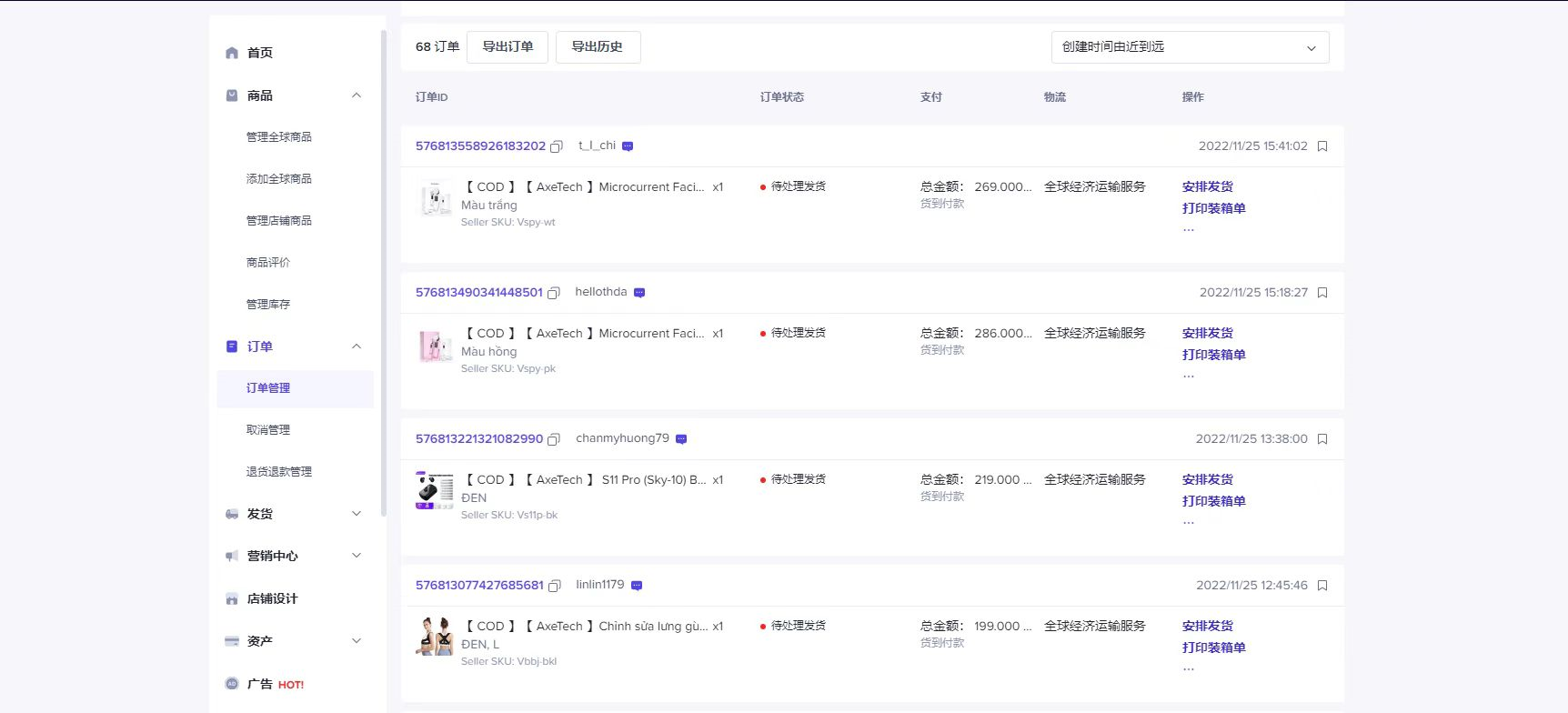Copy order ID 576813077427685681
The width and height of the screenshot is (1568, 713).
tap(554, 586)
